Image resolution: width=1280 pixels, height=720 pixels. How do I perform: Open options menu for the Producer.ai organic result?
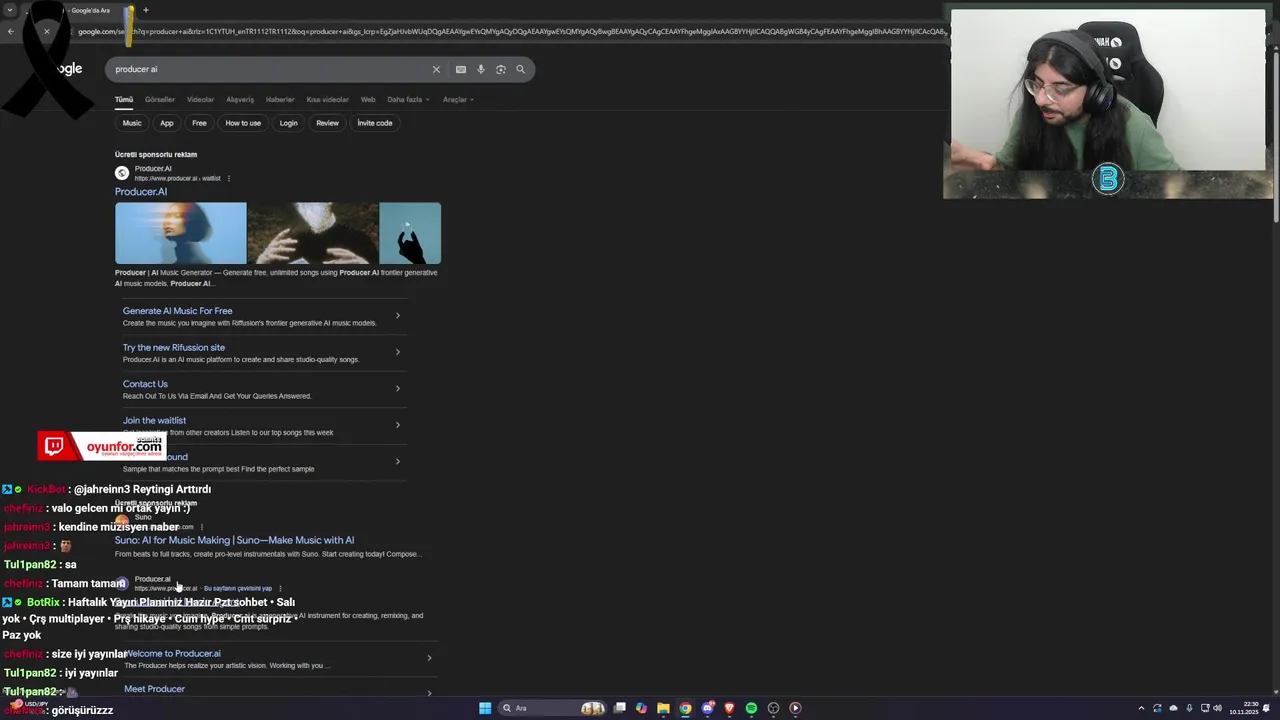[280, 588]
